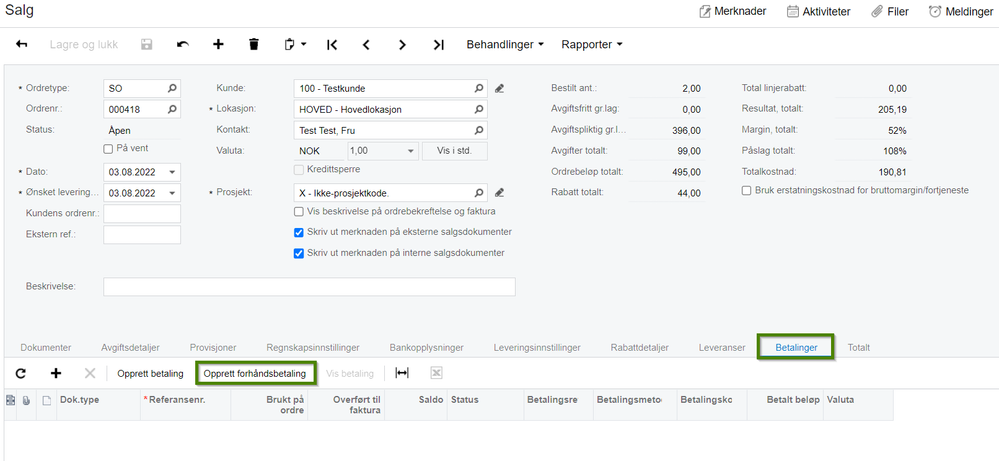This screenshot has height=461, width=999.
Task: Open Prosjekt lookup magnifier
Action: [x=478, y=192]
